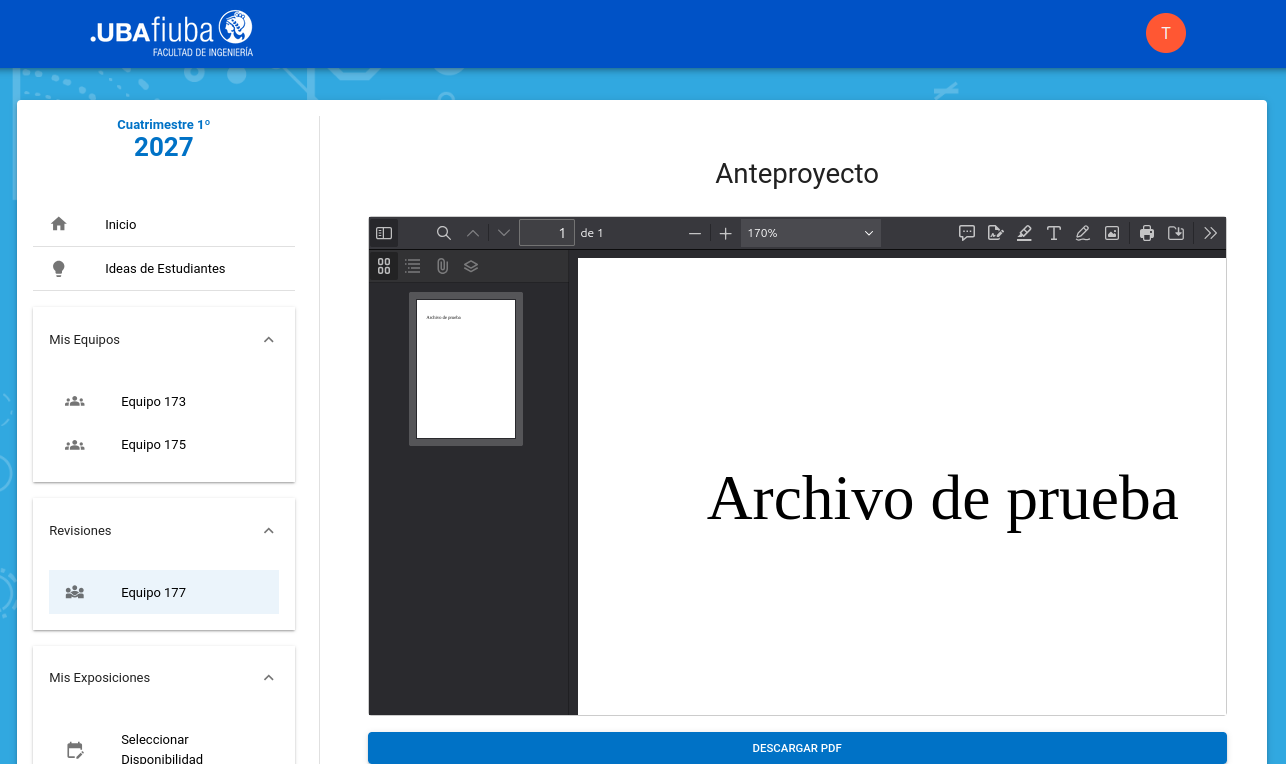Toggle the PDF viewer sidebar
Screen dimensions: 1286x764
(x=384, y=233)
